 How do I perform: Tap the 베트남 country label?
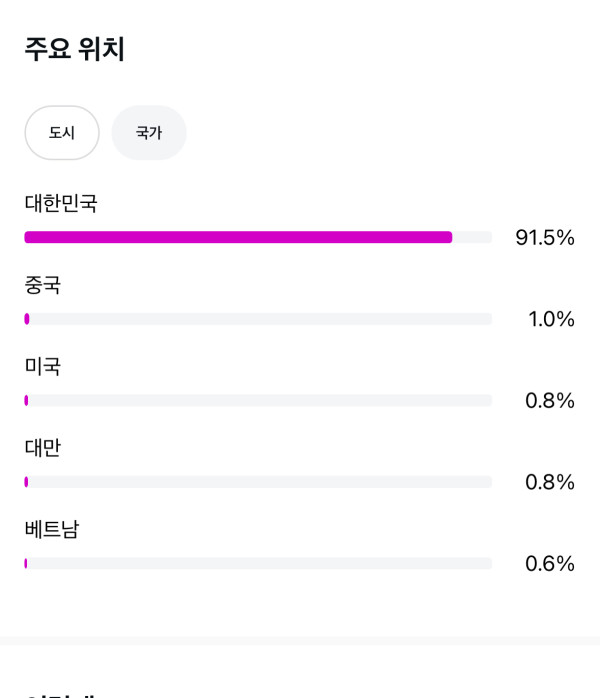[x=52, y=530]
